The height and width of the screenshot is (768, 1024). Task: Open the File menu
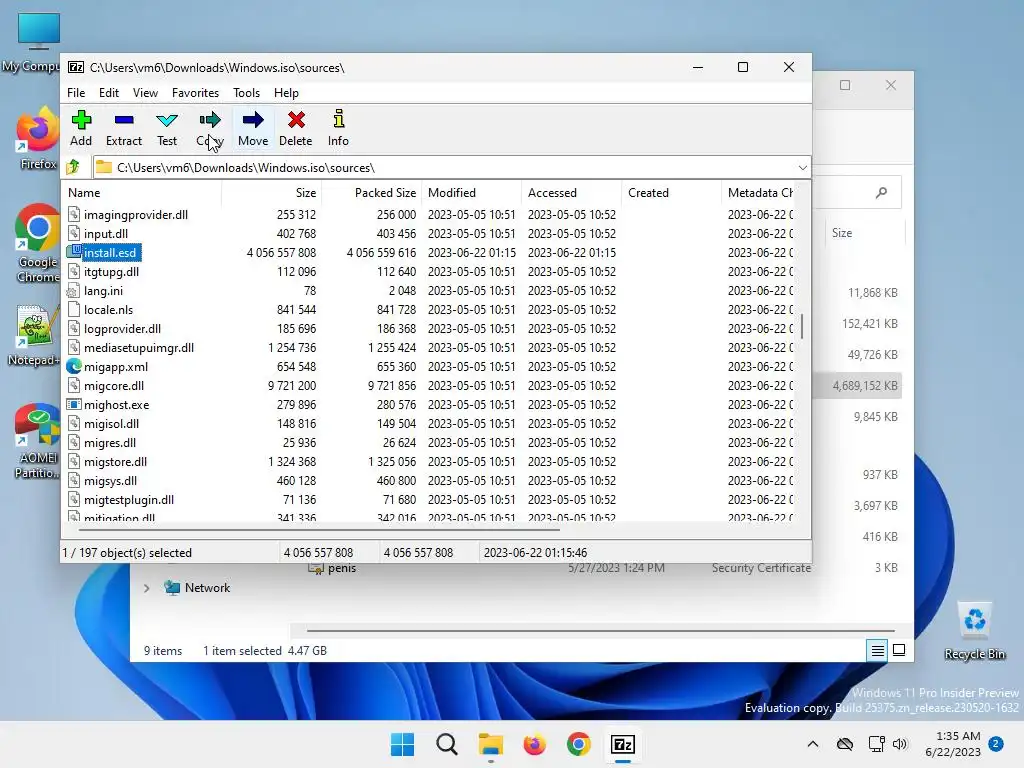tap(76, 93)
